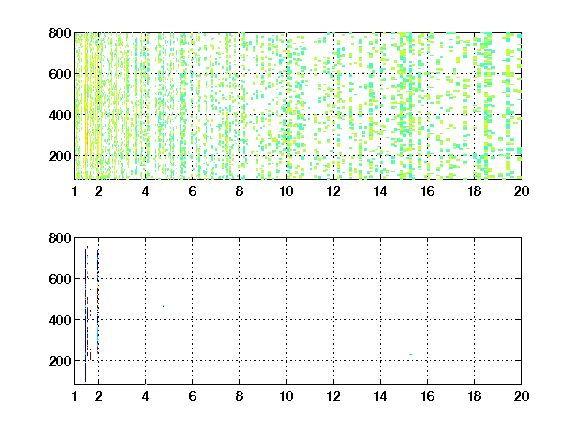The image size is (576, 432).
Task: Click x-axis label 12 under bottom plot
Action: point(333,396)
